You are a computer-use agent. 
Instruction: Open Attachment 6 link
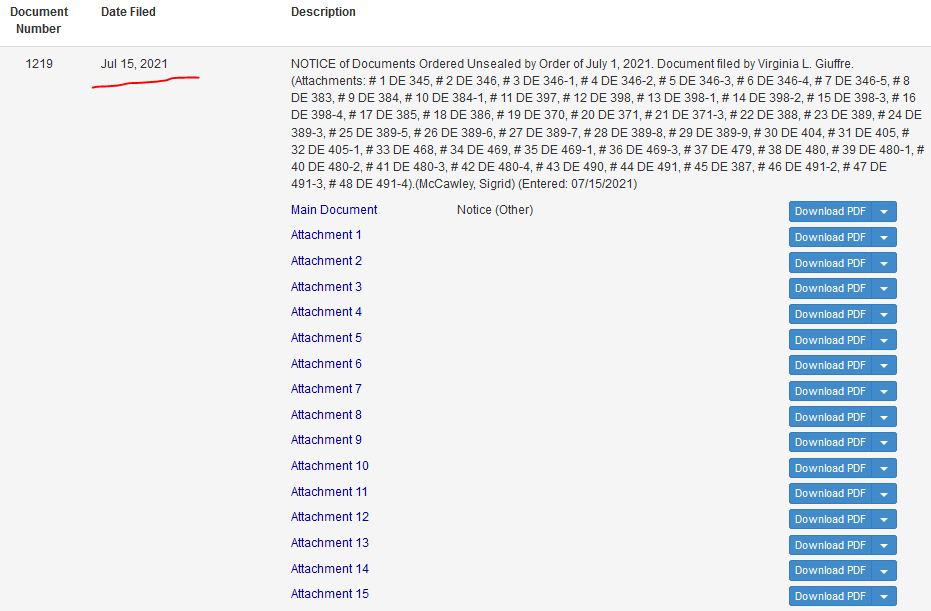tap(326, 364)
